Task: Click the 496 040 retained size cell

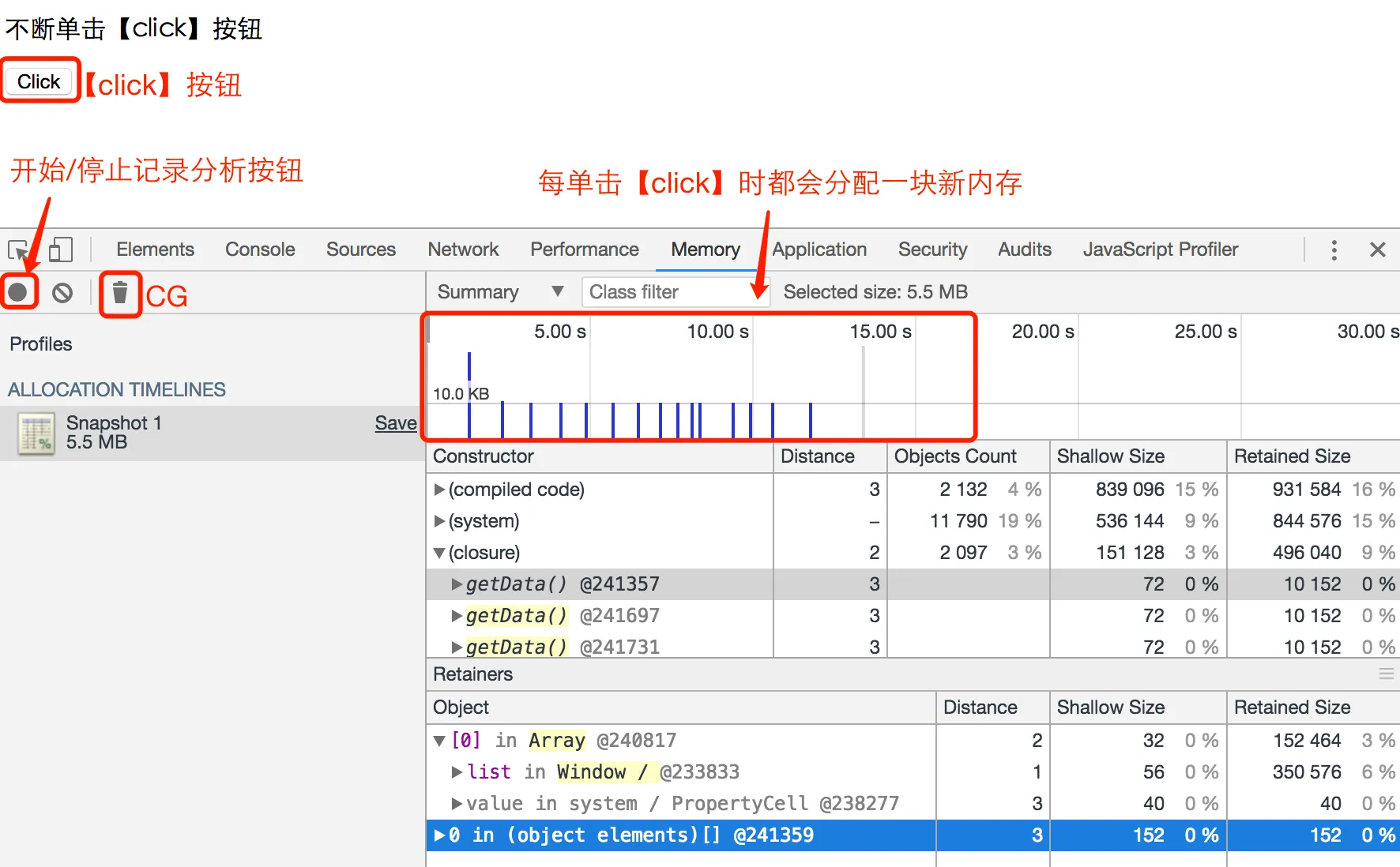Action: (1307, 553)
